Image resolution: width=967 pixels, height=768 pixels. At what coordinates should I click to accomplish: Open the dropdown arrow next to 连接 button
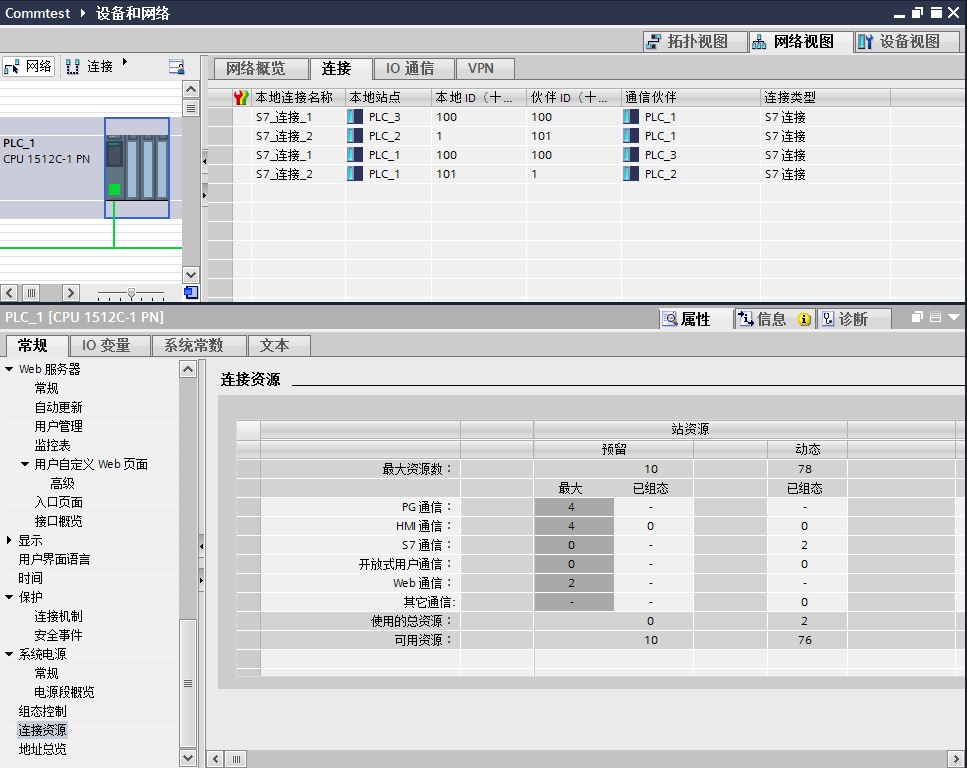pyautogui.click(x=125, y=62)
